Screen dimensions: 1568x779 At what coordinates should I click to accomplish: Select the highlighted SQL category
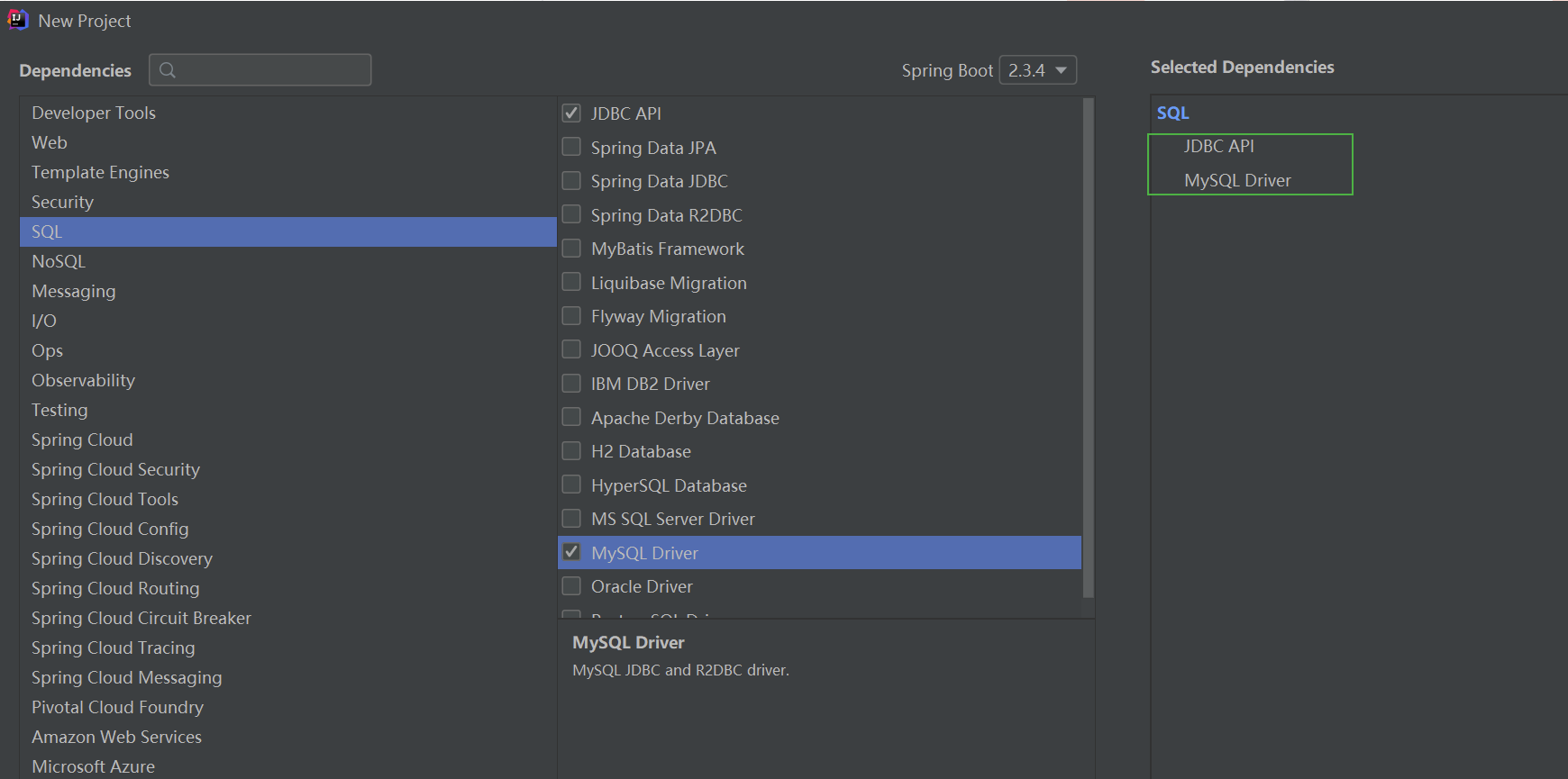(288, 231)
